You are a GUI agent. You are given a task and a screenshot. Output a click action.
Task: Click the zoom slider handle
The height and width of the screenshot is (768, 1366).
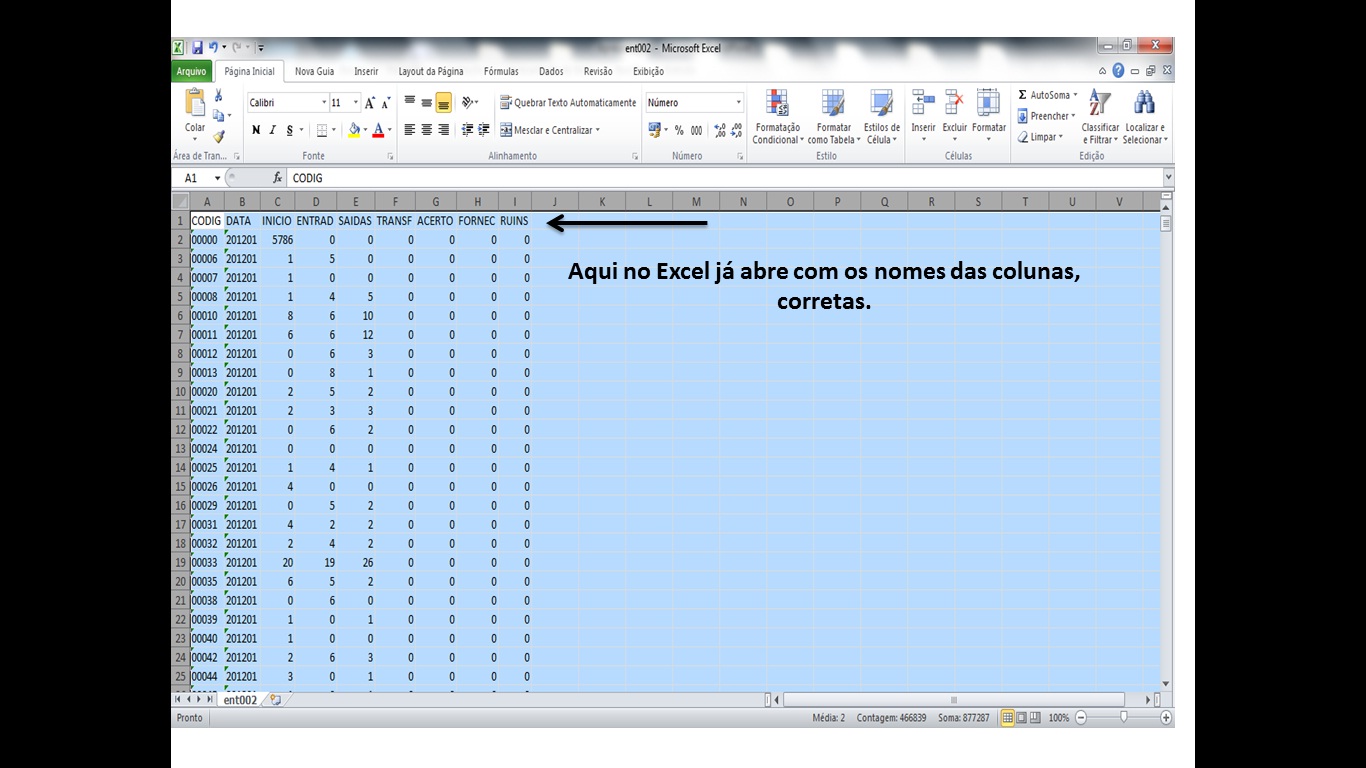pyautogui.click(x=1124, y=718)
